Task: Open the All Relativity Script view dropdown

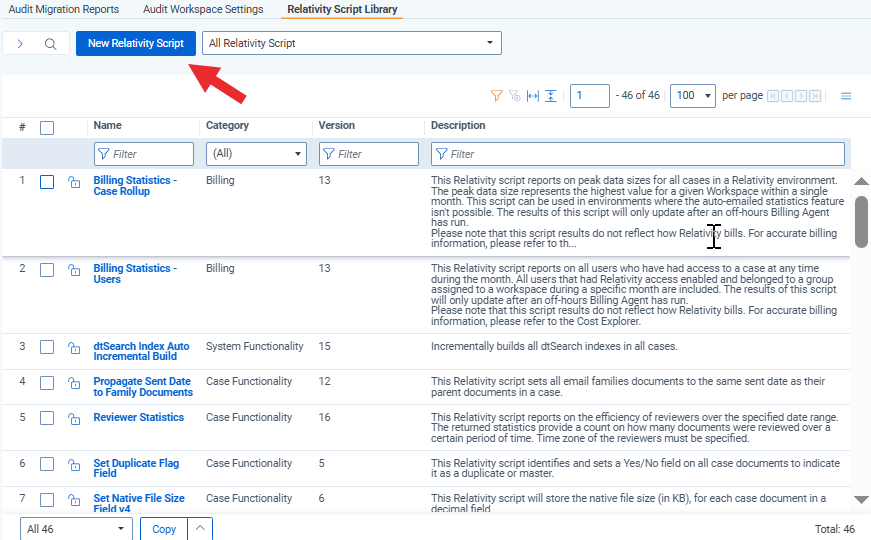Action: (x=352, y=43)
